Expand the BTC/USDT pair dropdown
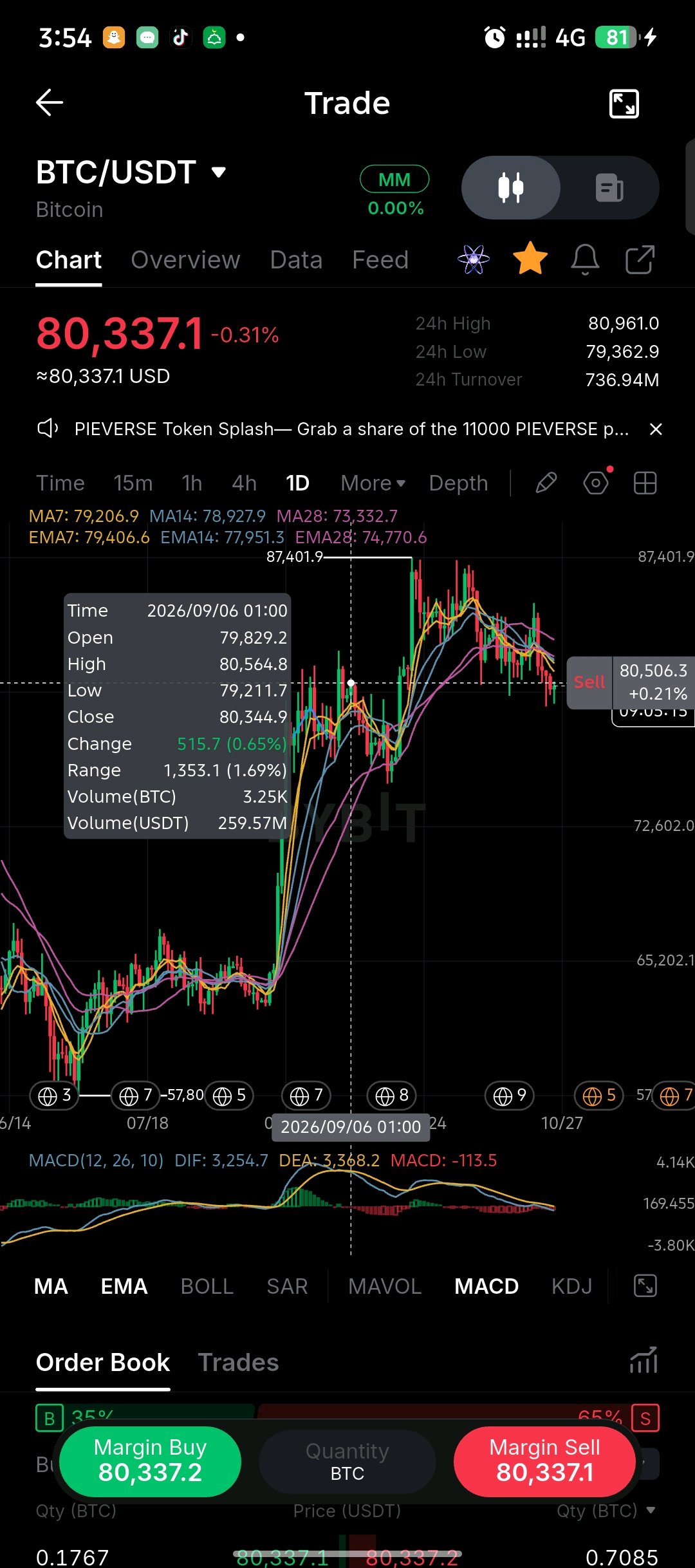695x1568 pixels. pyautogui.click(x=219, y=172)
